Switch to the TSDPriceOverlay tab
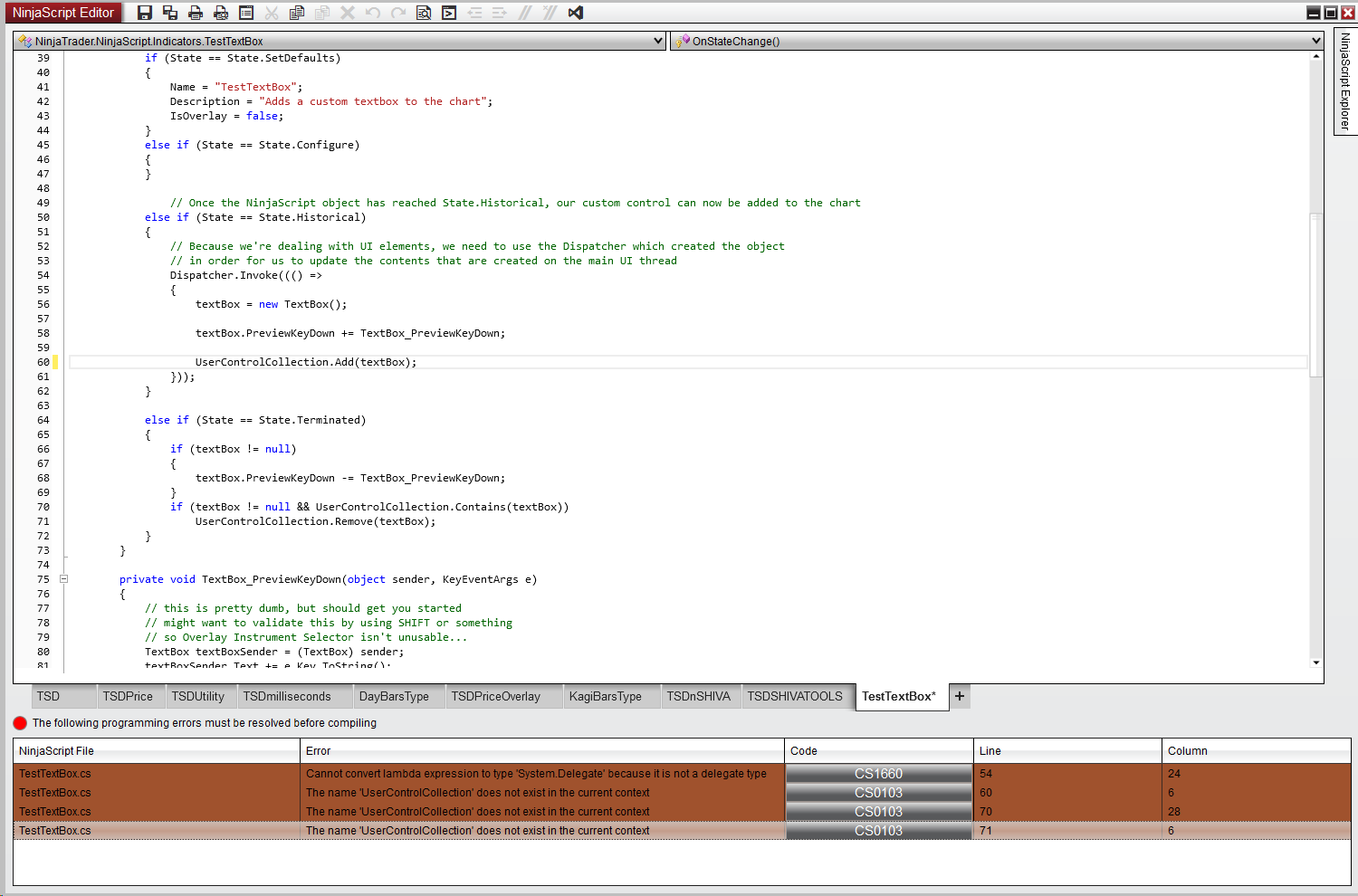This screenshot has height=896, width=1358. [496, 696]
